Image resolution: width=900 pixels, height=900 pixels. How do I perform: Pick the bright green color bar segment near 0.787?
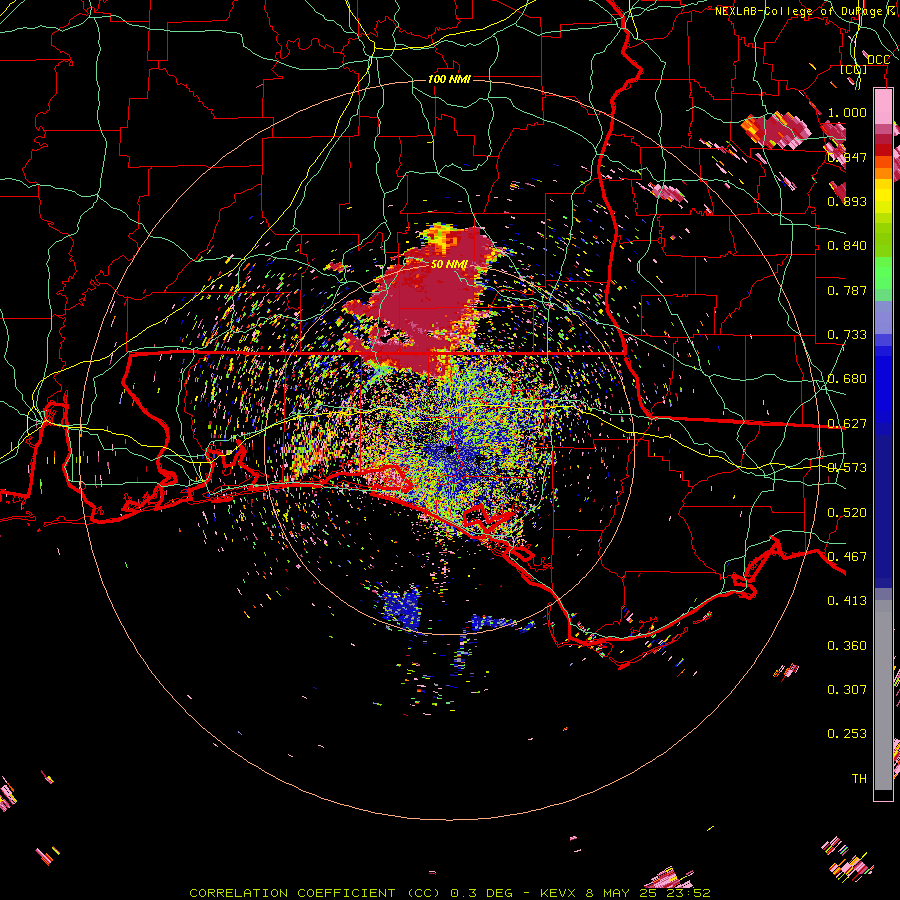click(x=883, y=273)
